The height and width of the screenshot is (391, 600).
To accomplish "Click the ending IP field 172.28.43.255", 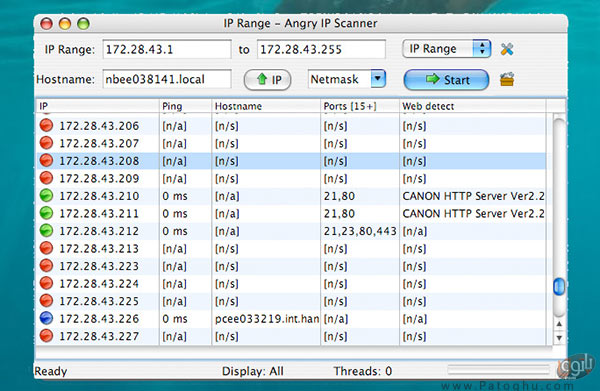I will coord(321,49).
